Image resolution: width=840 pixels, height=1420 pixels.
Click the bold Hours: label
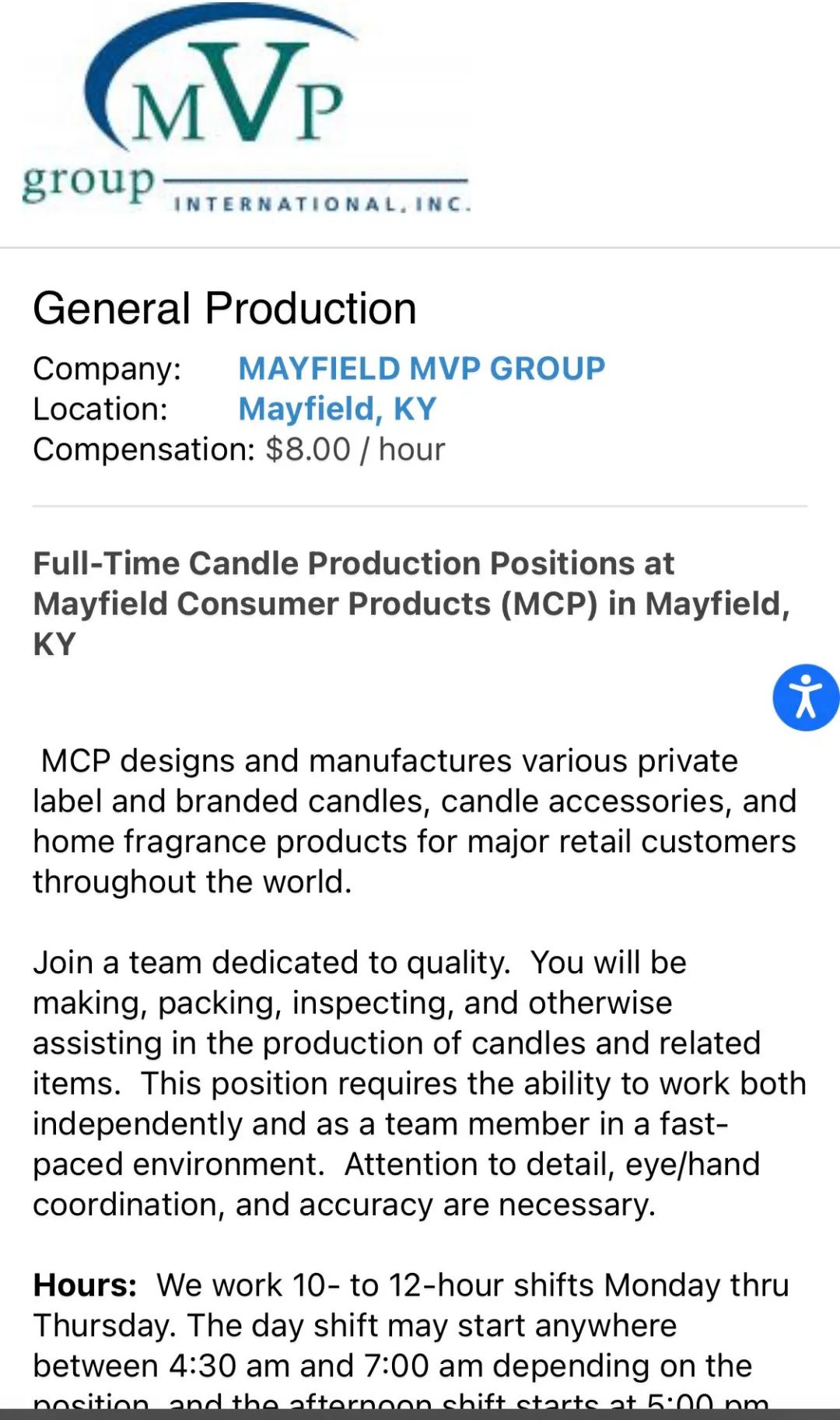pyautogui.click(x=85, y=1285)
